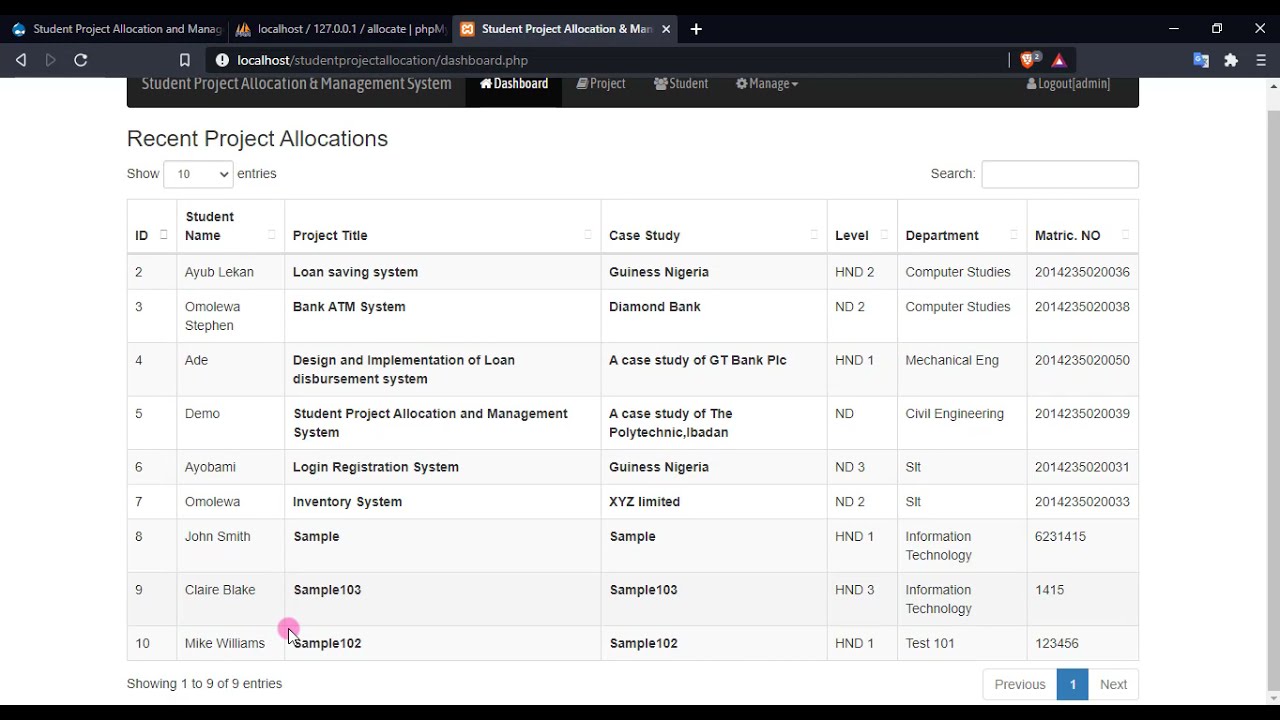The height and width of the screenshot is (720, 1280).
Task: Click Diamond Bank case study cell
Action: (x=654, y=307)
